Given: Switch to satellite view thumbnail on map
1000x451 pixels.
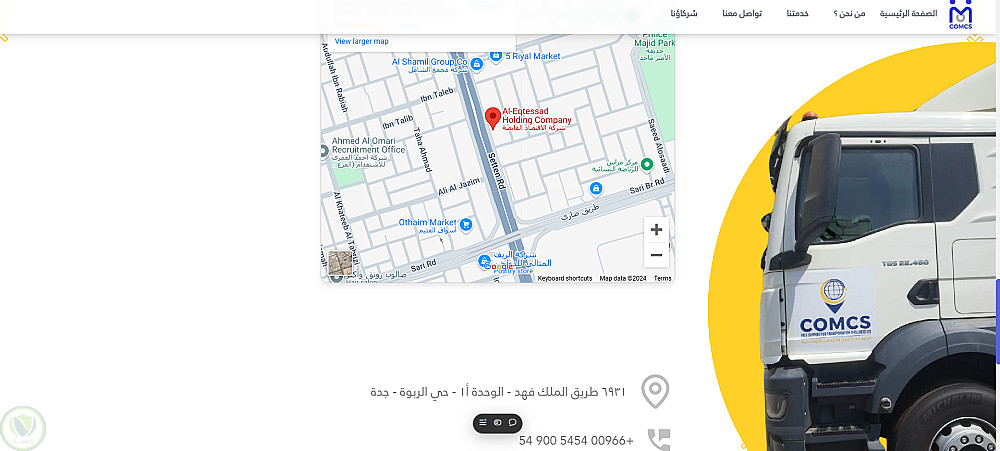Looking at the screenshot, I should (x=340, y=263).
